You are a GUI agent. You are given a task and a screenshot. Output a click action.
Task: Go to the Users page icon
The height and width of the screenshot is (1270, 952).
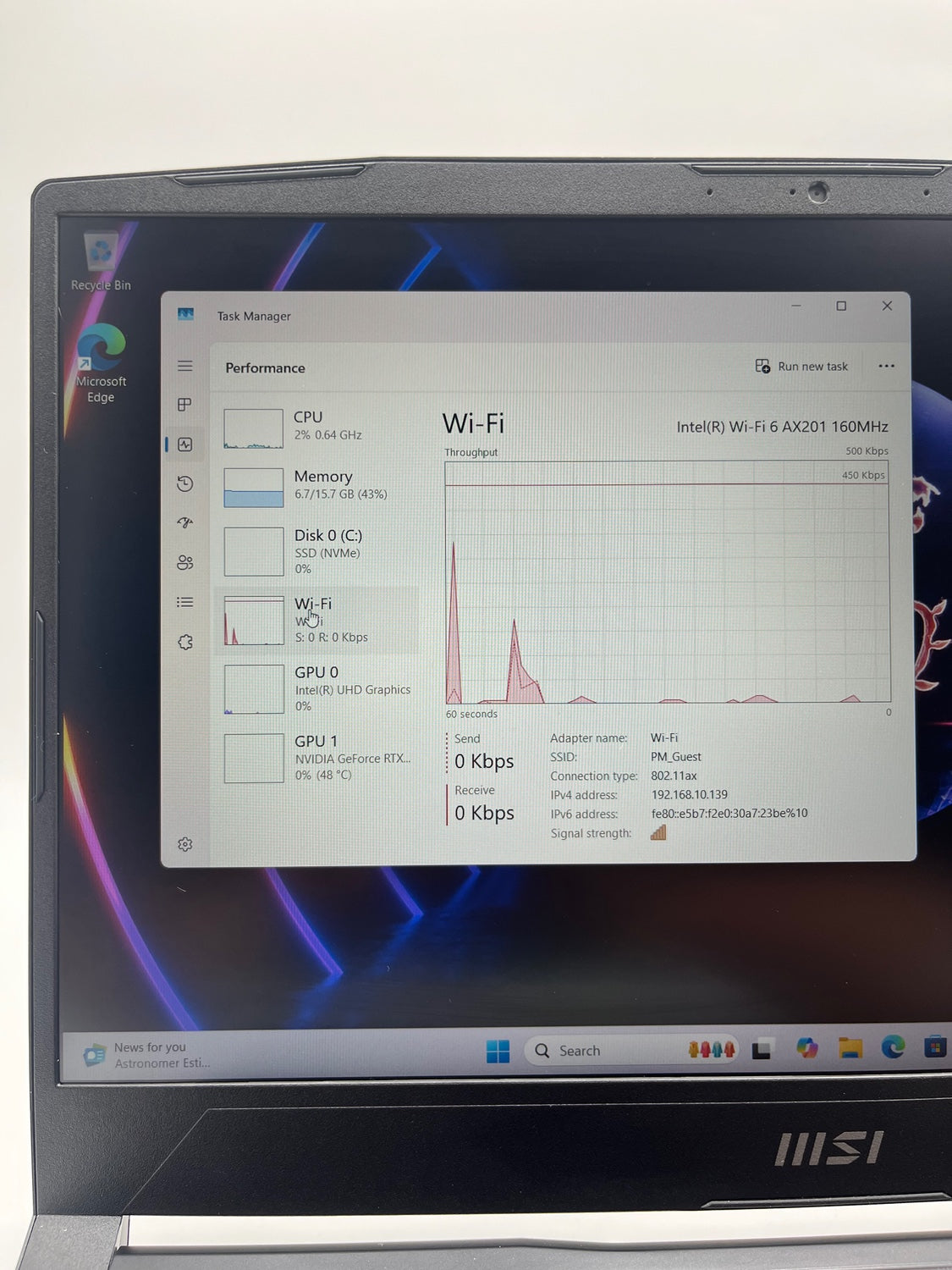[185, 562]
